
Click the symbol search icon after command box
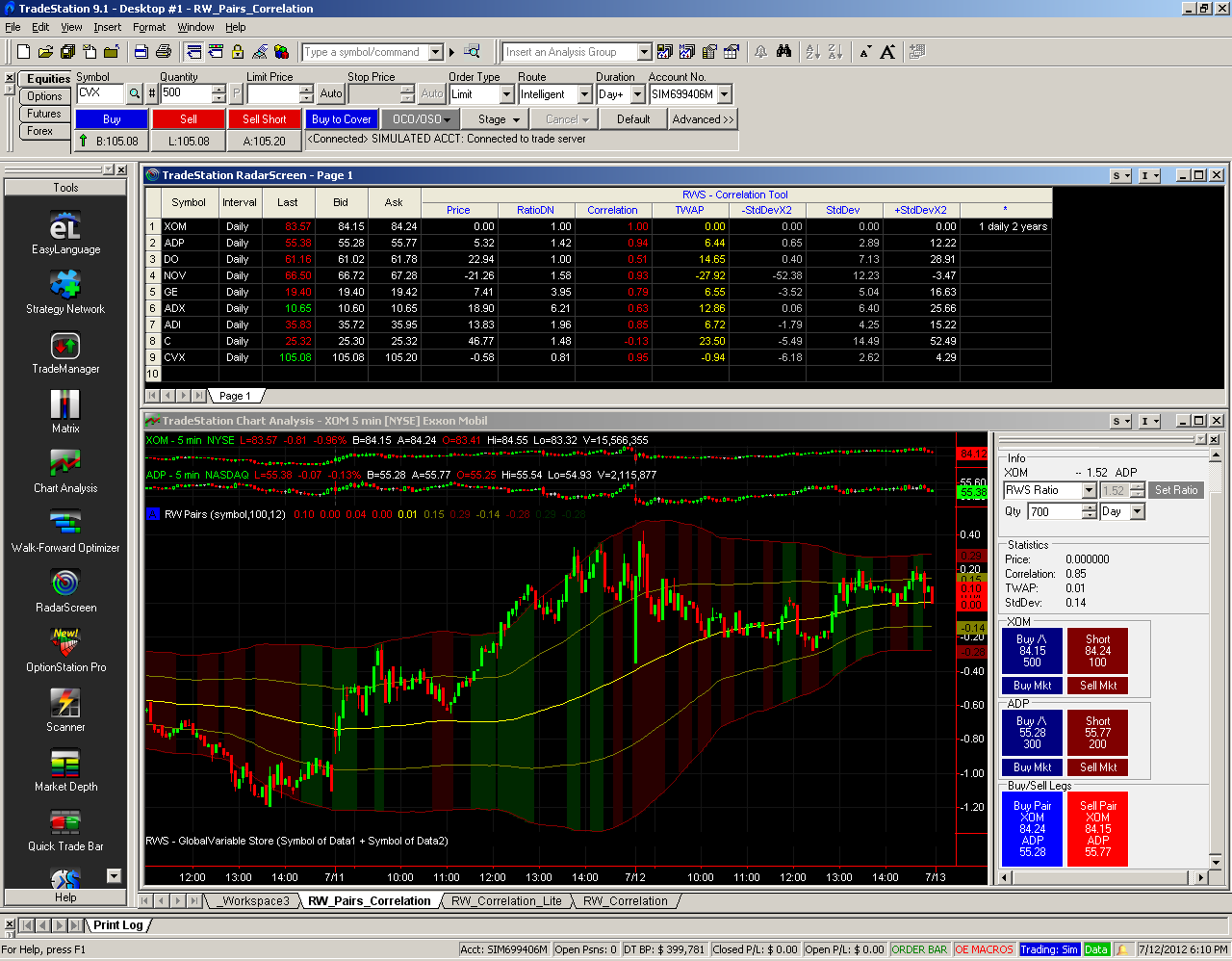click(x=473, y=52)
